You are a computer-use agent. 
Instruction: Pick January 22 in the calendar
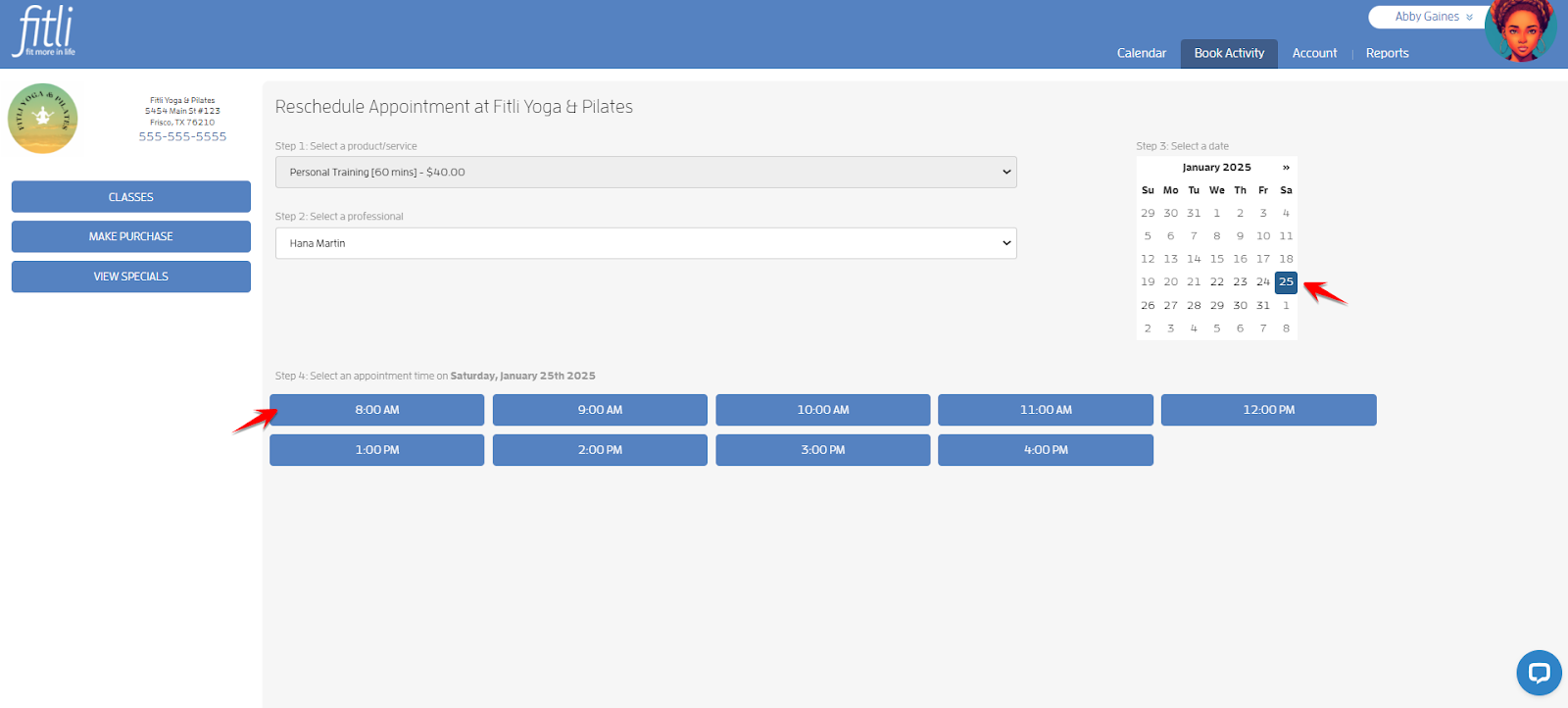[1217, 282]
